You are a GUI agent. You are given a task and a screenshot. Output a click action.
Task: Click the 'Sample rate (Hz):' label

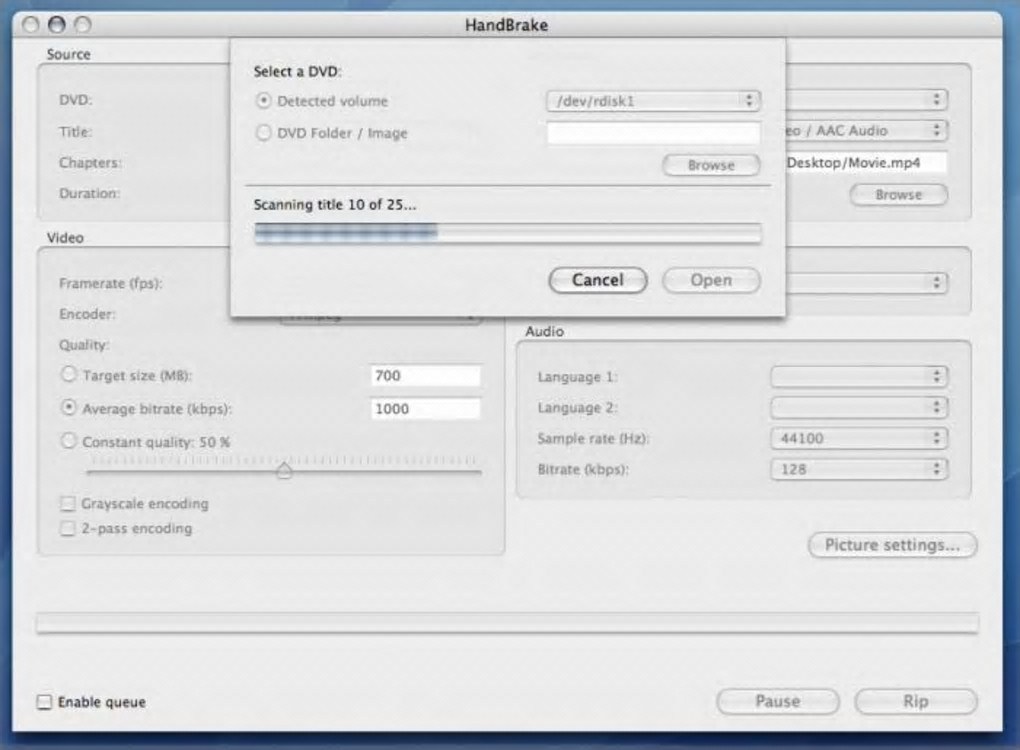pyautogui.click(x=593, y=438)
